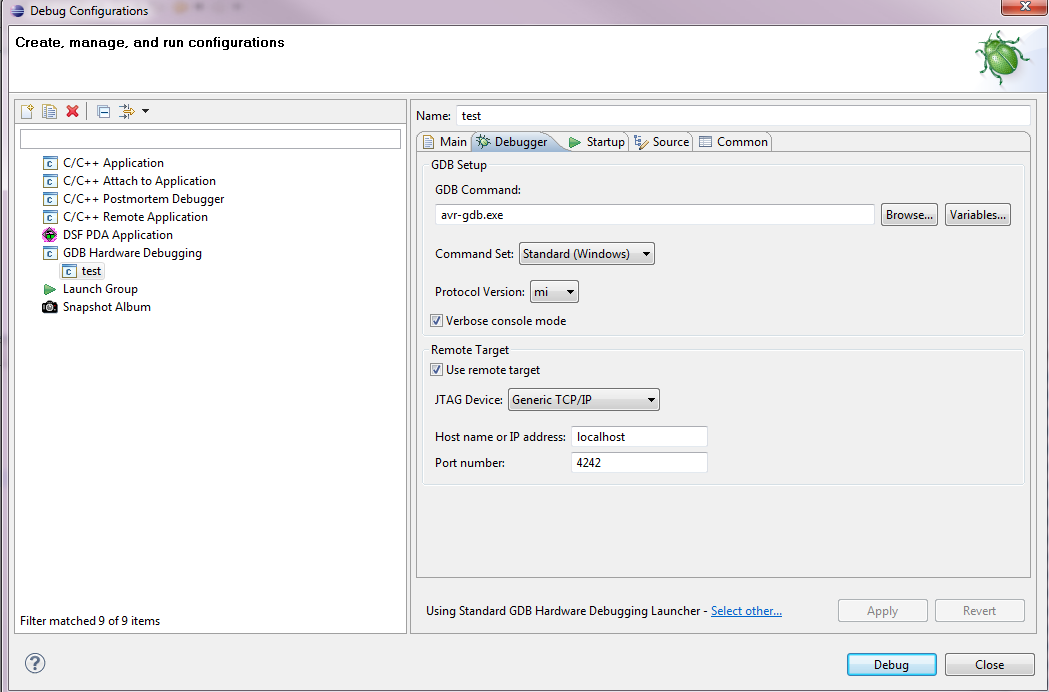Click the Duplicate launch configuration icon
This screenshot has height=692, width=1049.
pos(49,111)
